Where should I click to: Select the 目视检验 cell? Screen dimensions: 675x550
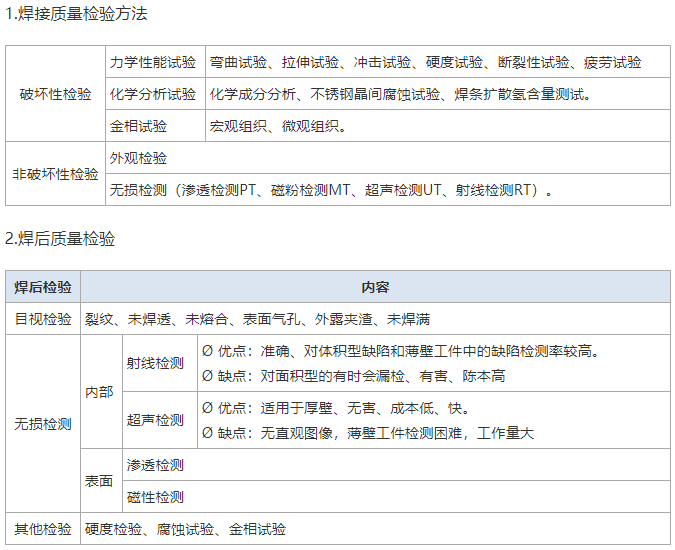[x=43, y=319]
